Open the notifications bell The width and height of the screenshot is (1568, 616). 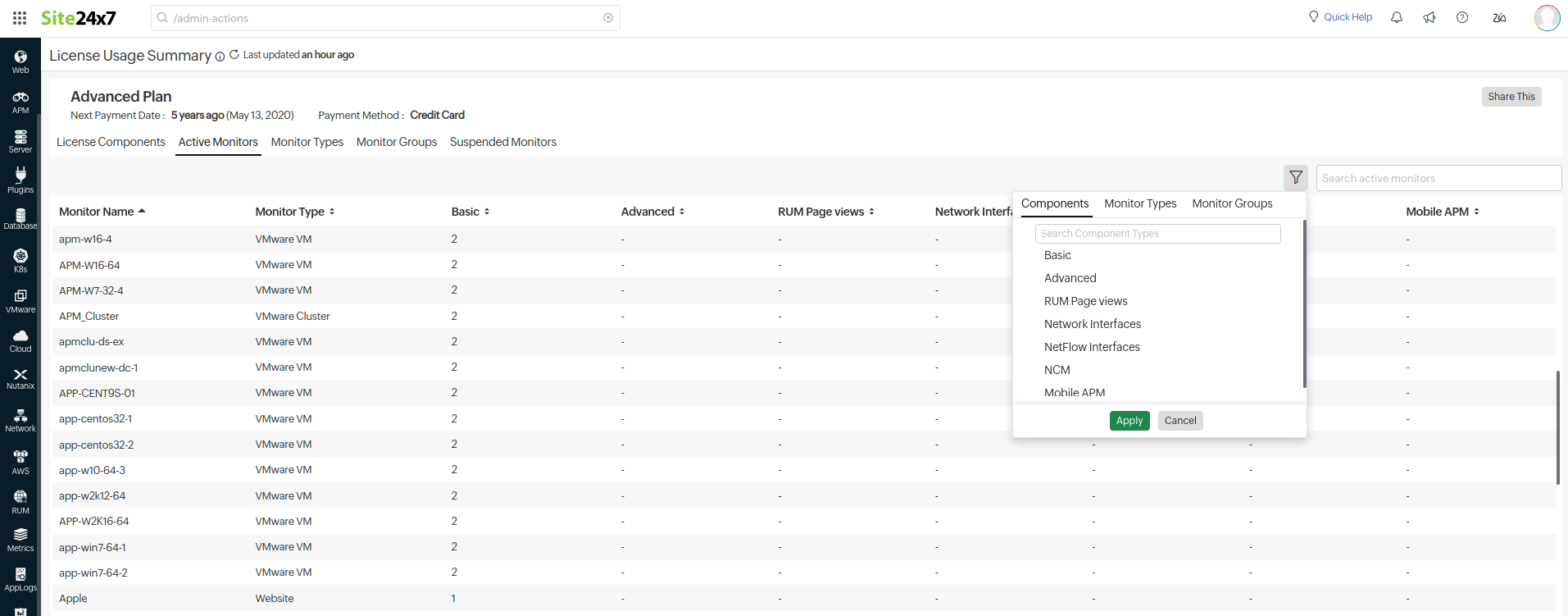[1397, 17]
